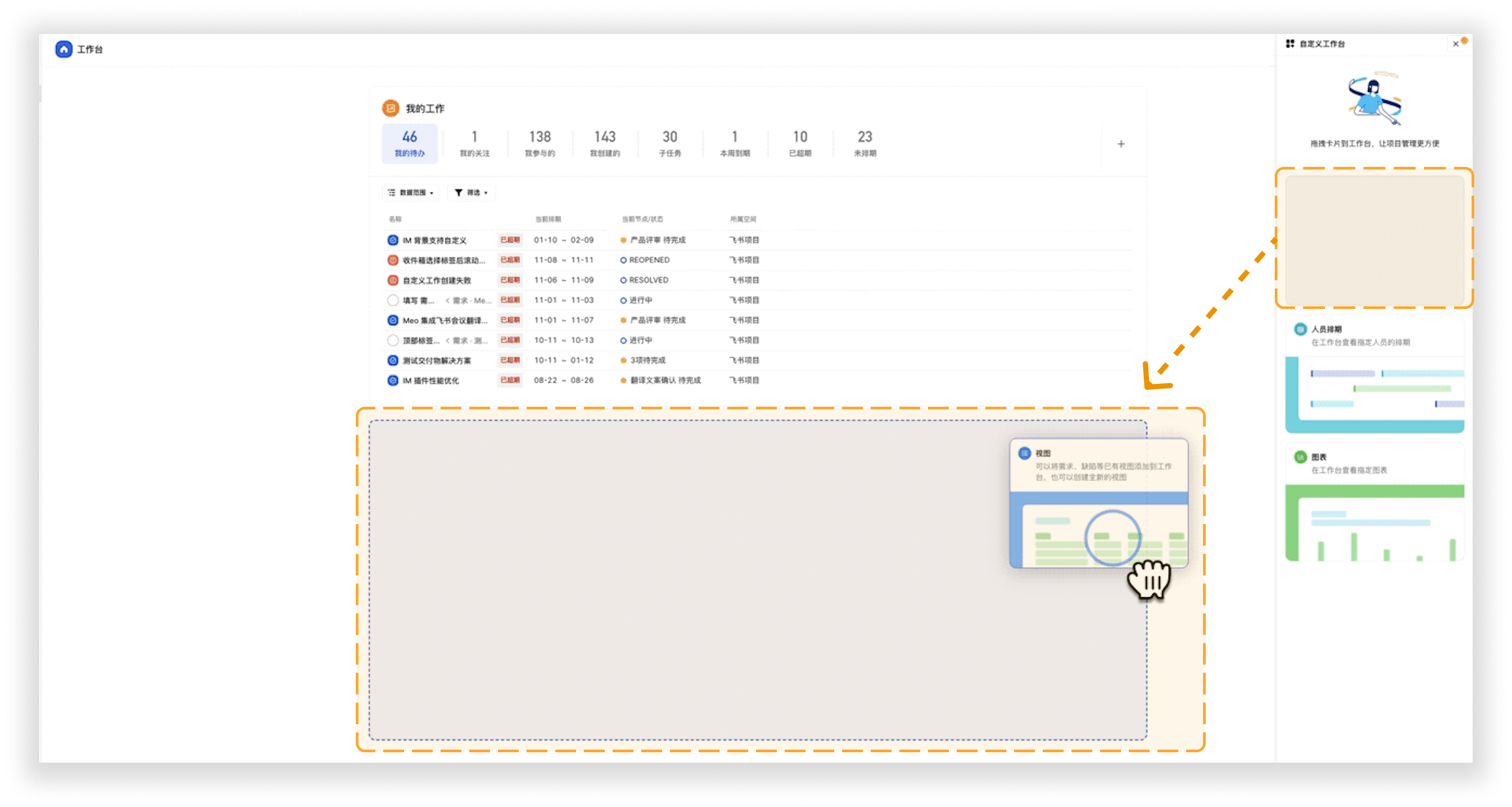Switch to the 本周到期 tab
The image size is (1512, 807).
pos(735,143)
